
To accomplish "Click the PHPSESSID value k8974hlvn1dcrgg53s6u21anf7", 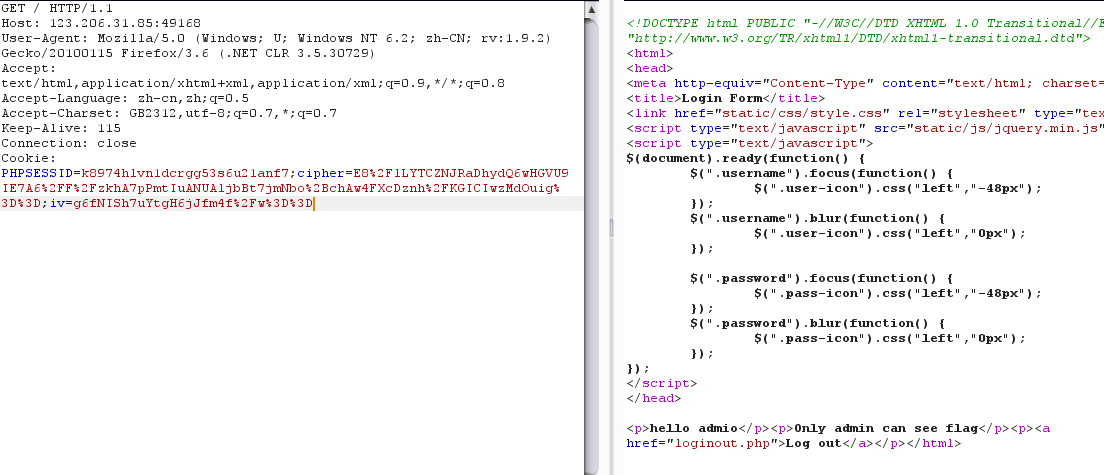I will click(186, 173).
